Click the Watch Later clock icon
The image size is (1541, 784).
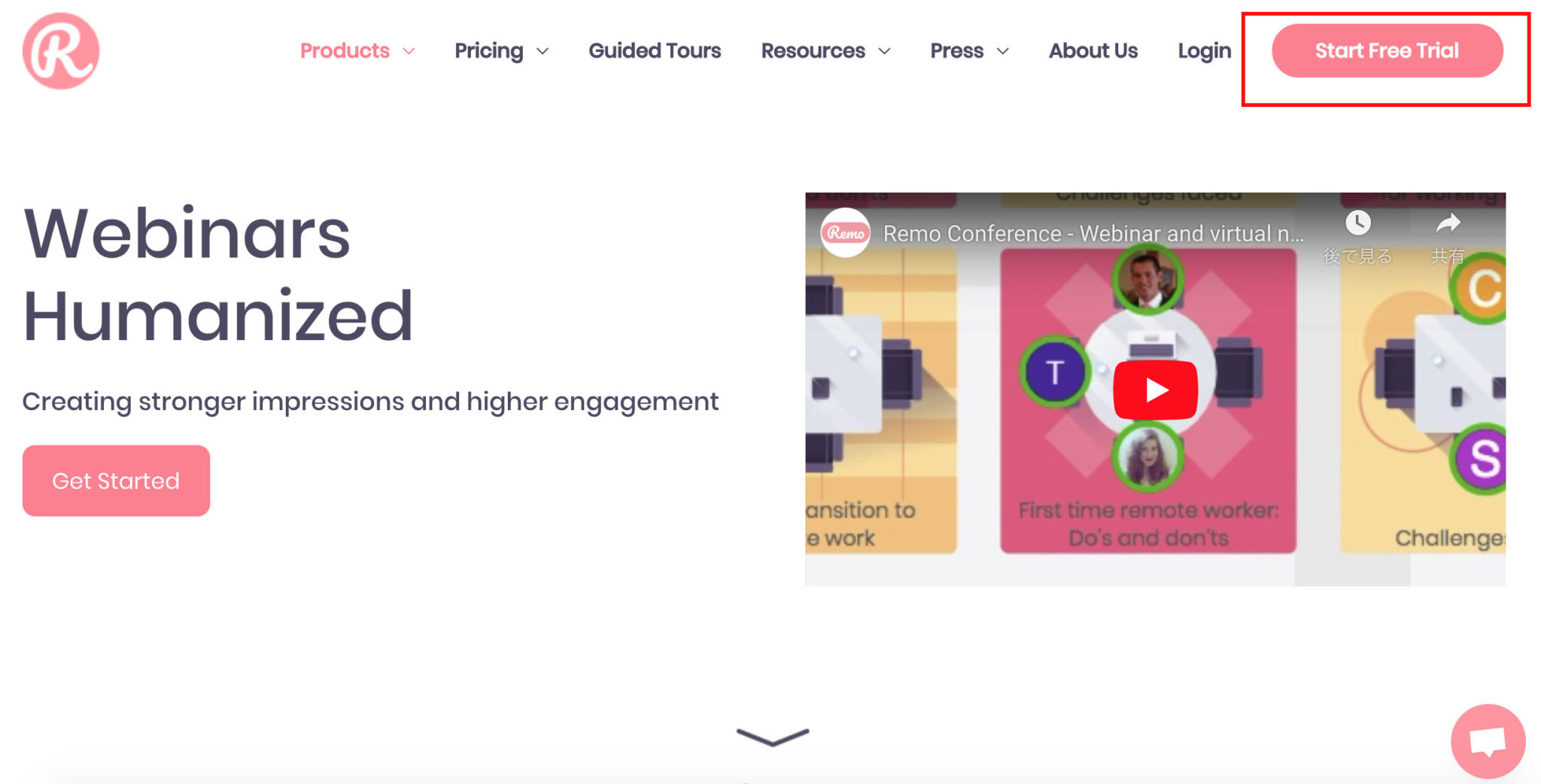pos(1358,223)
